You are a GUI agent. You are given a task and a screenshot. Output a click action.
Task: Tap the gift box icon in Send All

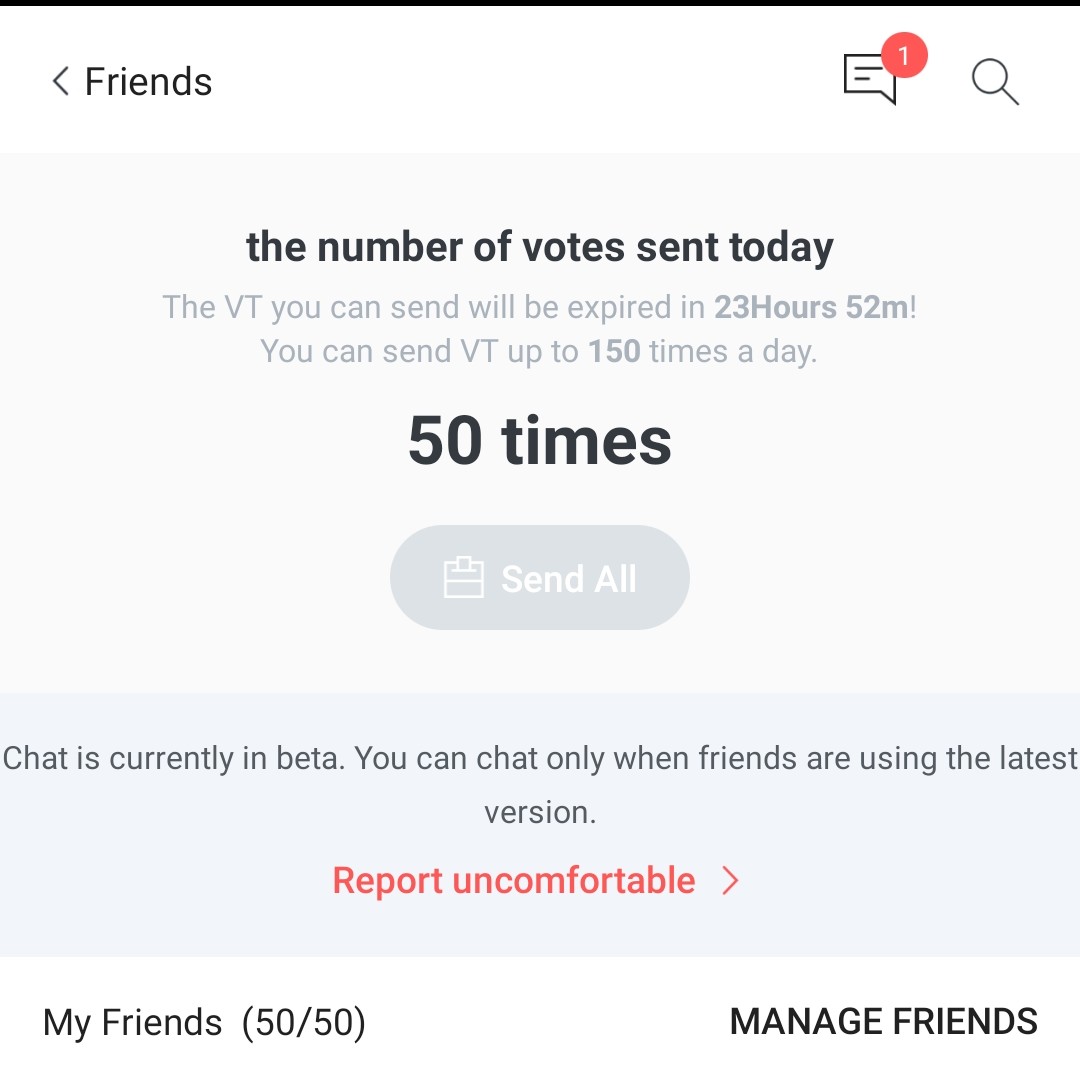click(464, 578)
